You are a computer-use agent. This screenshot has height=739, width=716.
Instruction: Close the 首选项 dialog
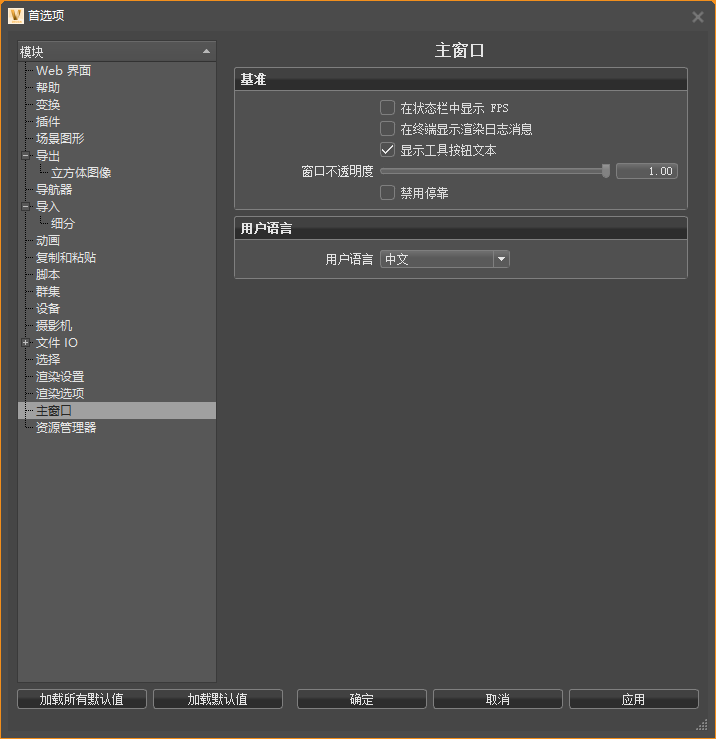pos(698,17)
